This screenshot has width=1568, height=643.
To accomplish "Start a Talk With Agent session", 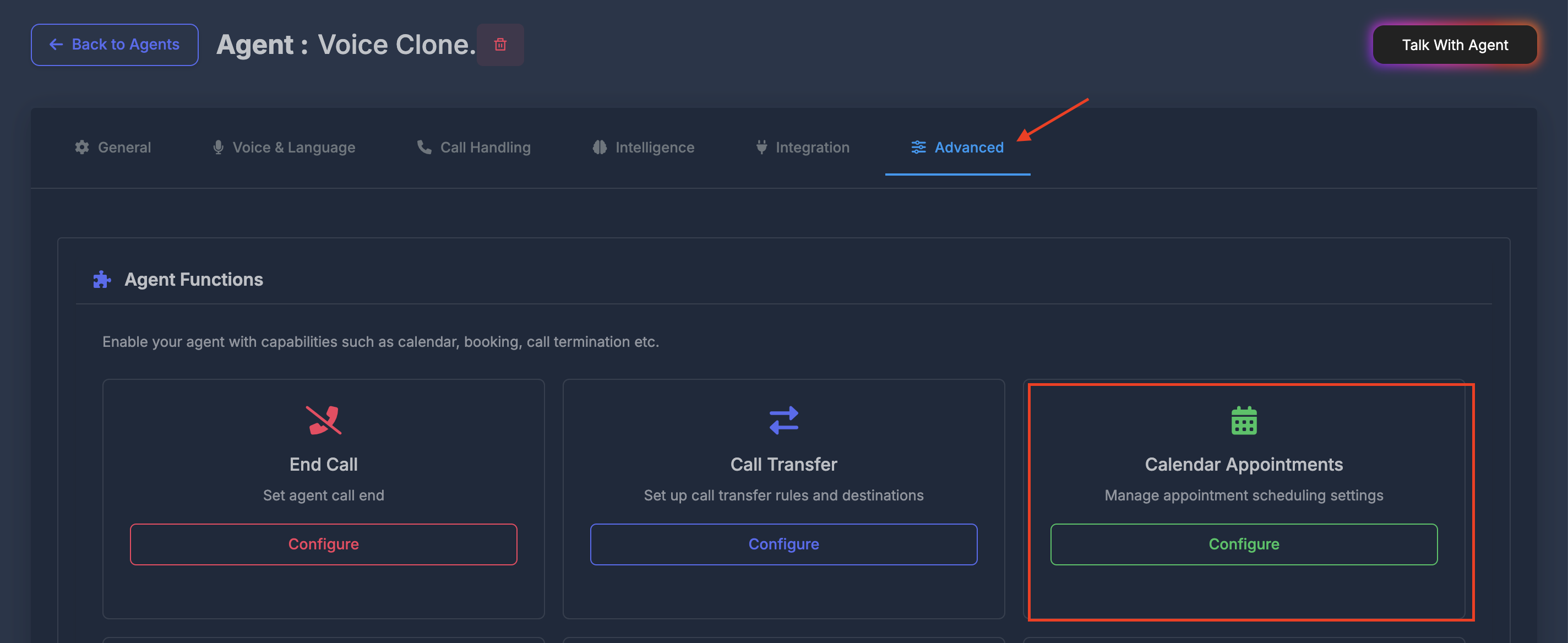I will coord(1455,45).
